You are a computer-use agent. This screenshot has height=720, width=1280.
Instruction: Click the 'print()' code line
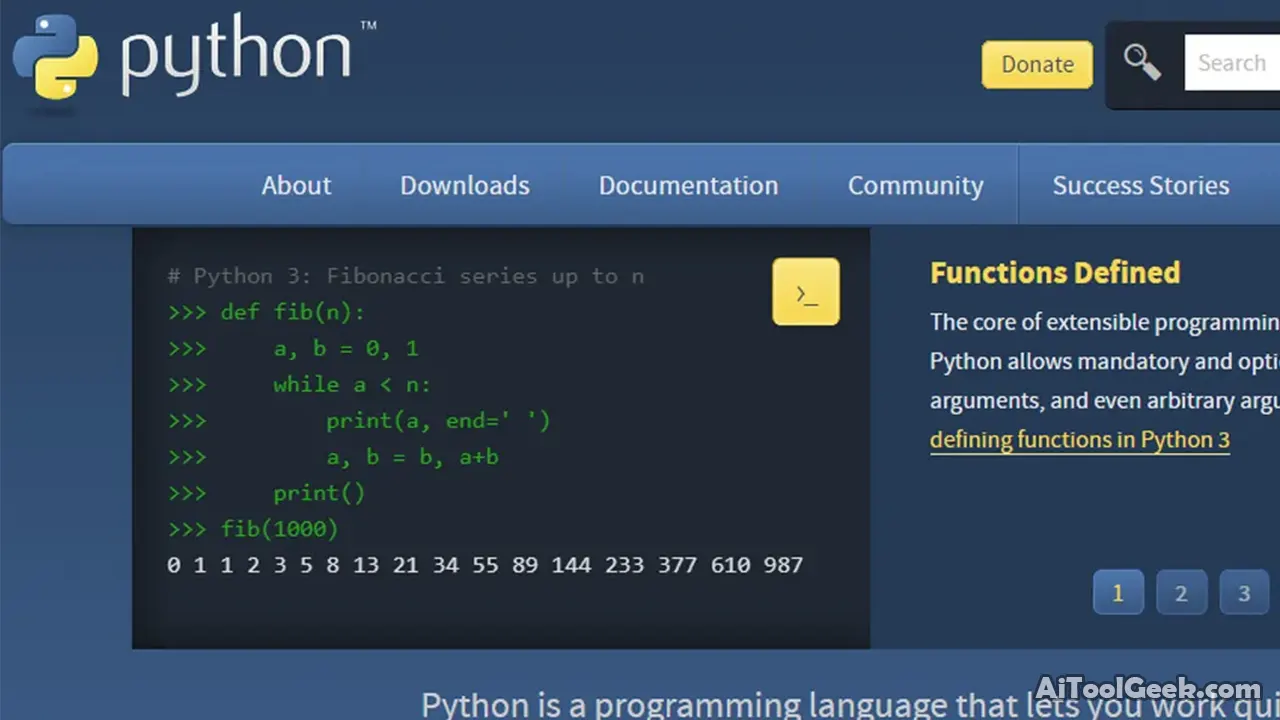coord(319,493)
